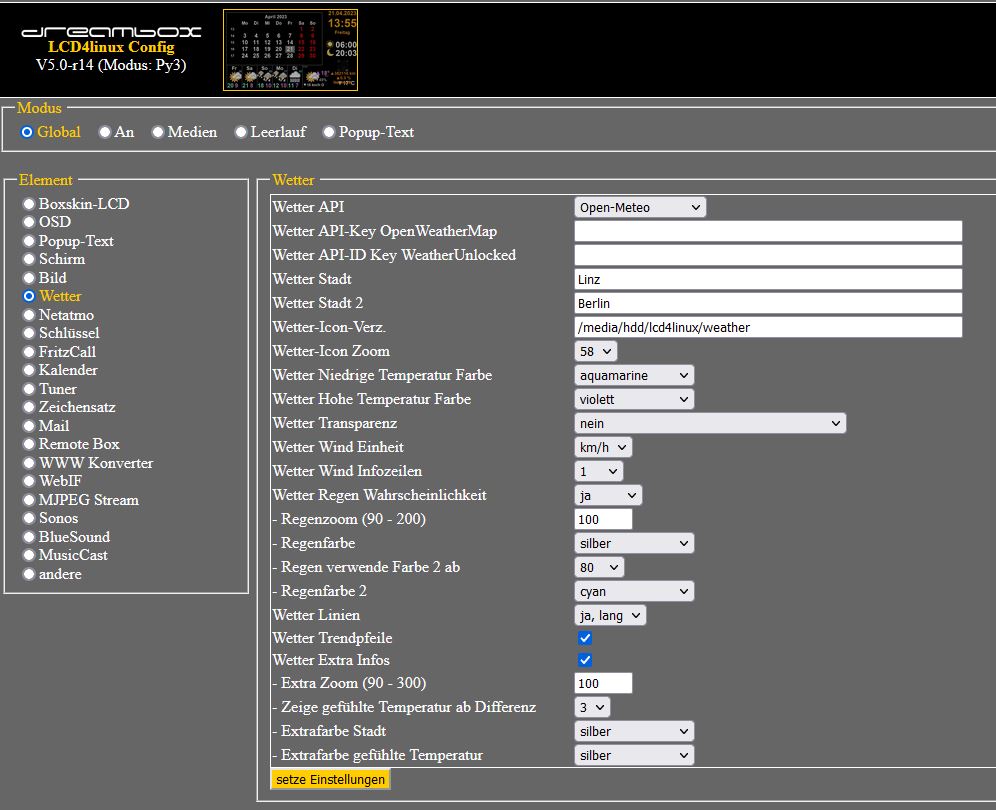996x810 pixels.
Task: Open the Wetter Wind Einheit dropdown
Action: (x=603, y=447)
